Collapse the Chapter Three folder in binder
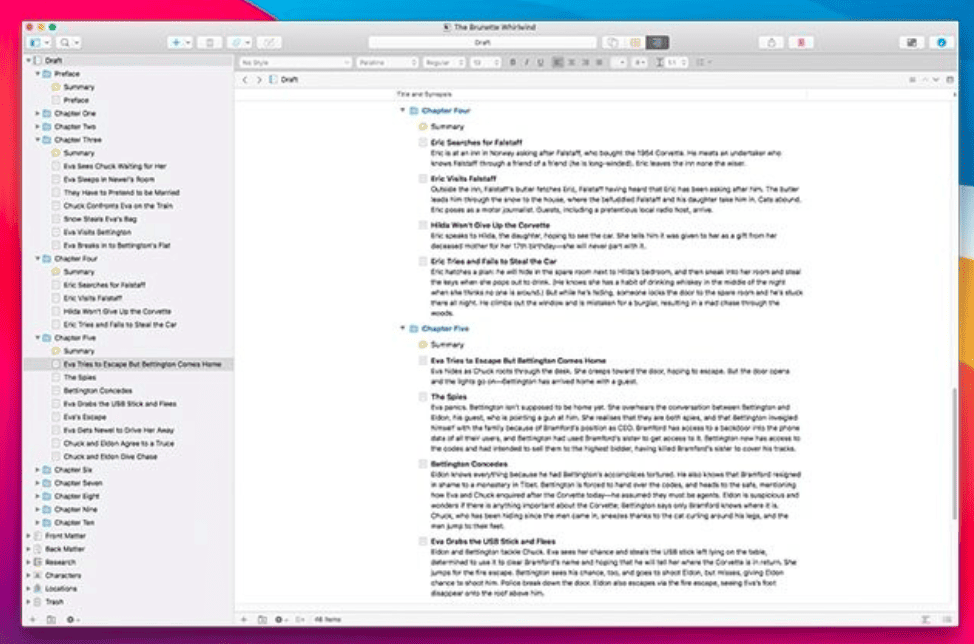 click(x=37, y=140)
